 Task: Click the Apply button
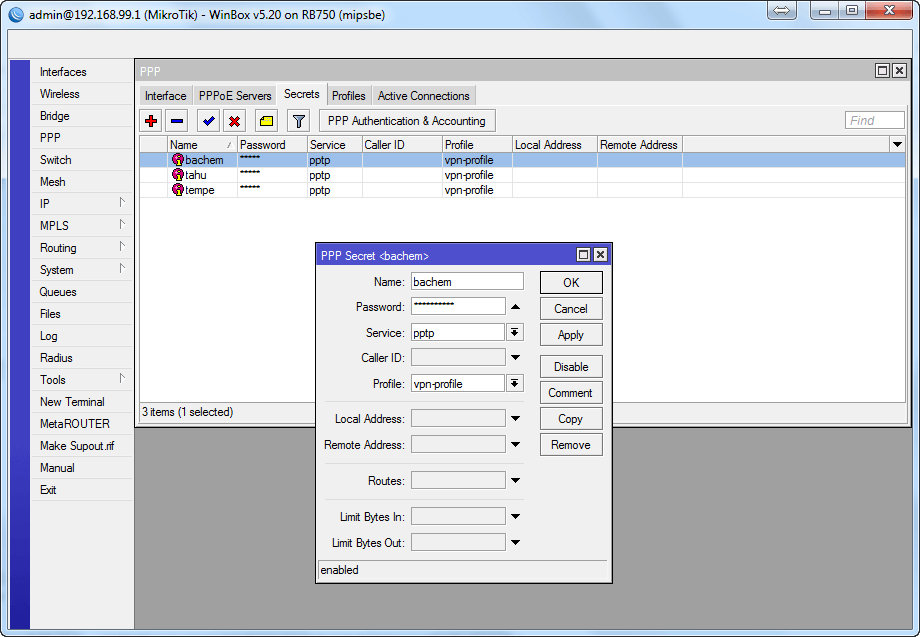(x=571, y=334)
